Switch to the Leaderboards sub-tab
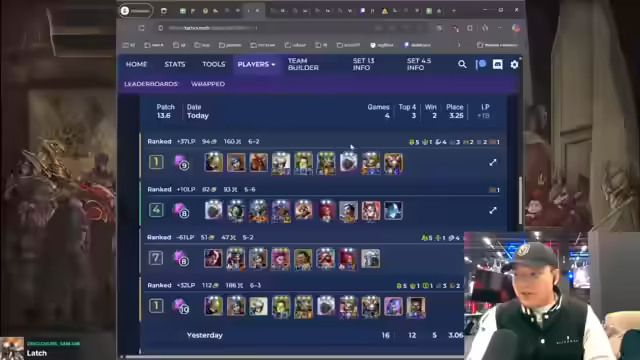The height and width of the screenshot is (360, 640). (151, 84)
